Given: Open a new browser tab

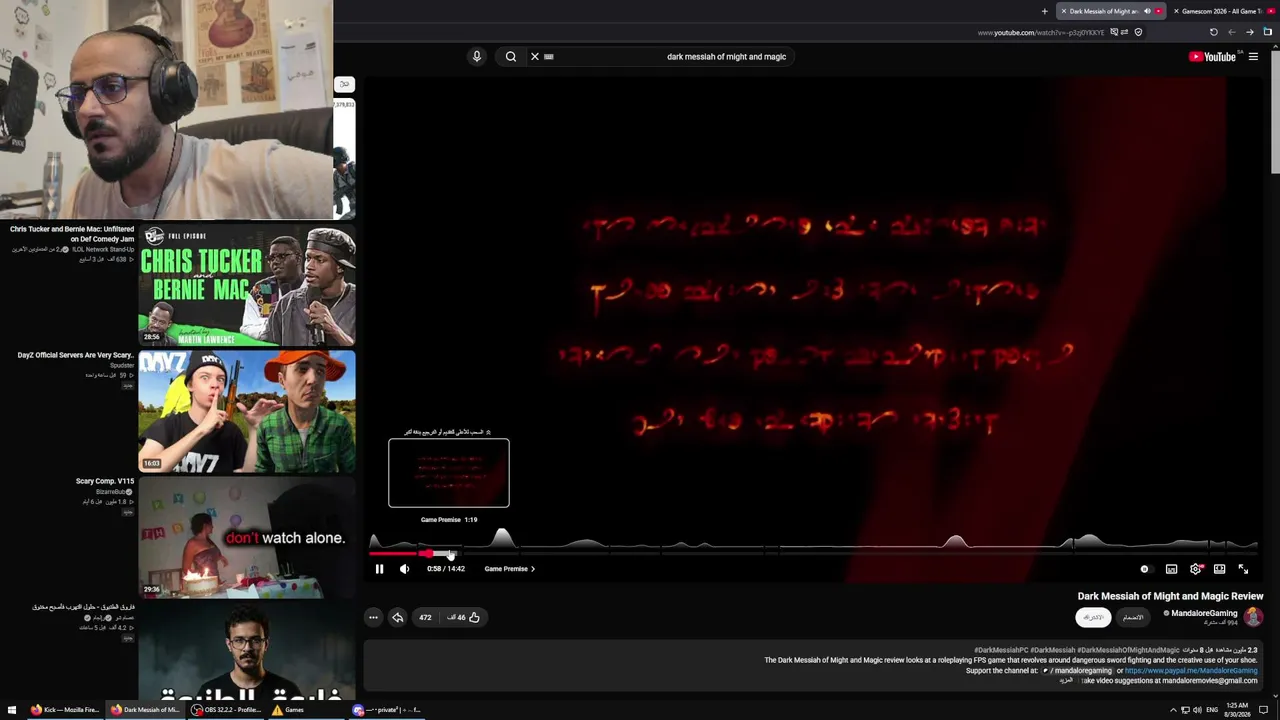Looking at the screenshot, I should tap(1044, 11).
